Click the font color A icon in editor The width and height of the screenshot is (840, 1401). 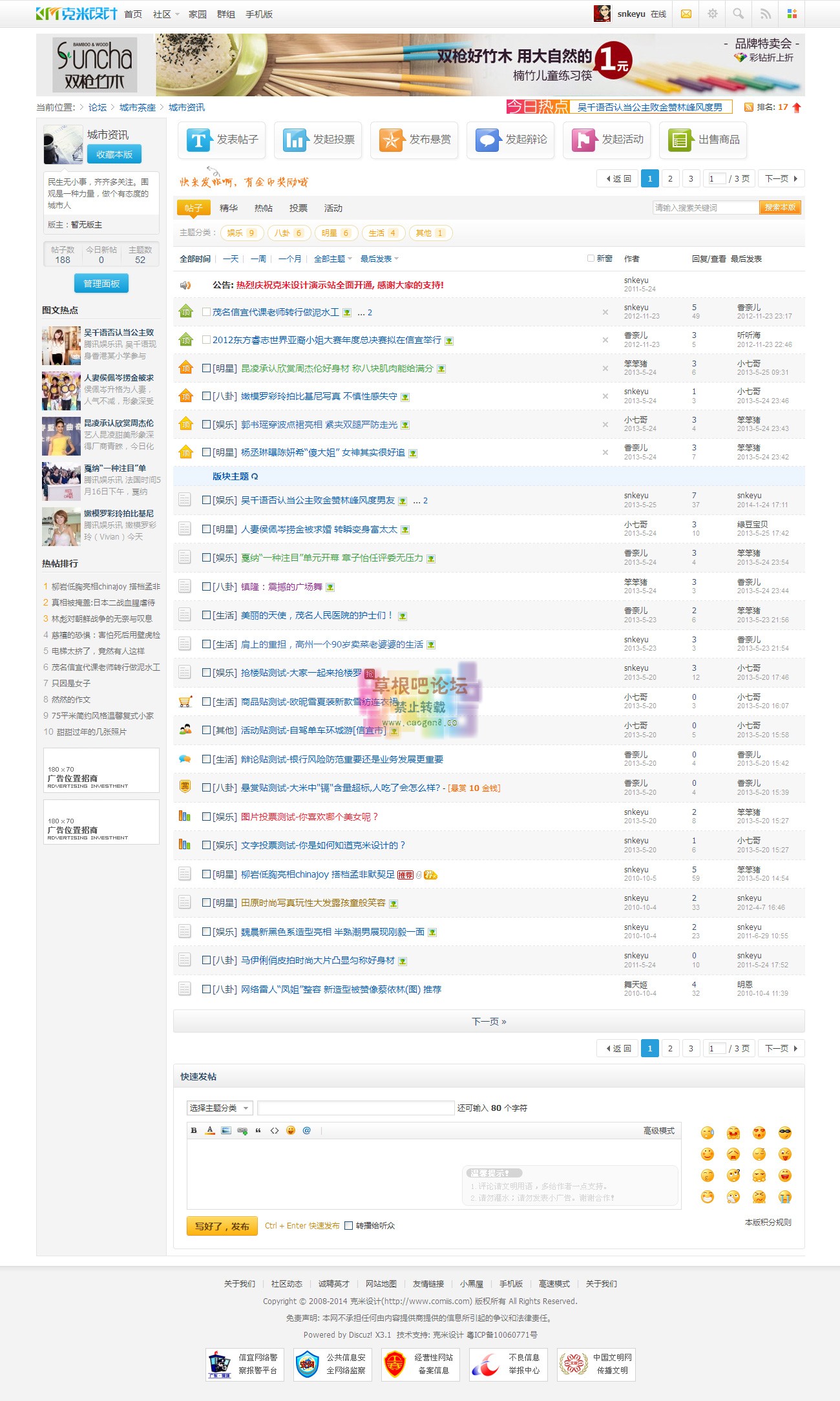click(210, 1130)
